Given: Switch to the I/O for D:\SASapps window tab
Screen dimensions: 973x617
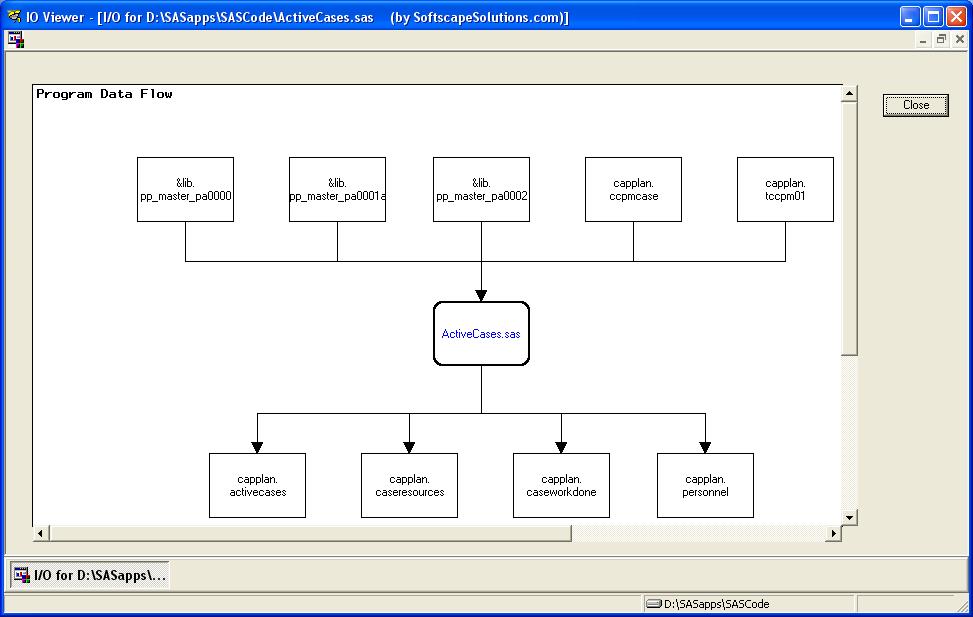Looking at the screenshot, I should pyautogui.click(x=90, y=575).
